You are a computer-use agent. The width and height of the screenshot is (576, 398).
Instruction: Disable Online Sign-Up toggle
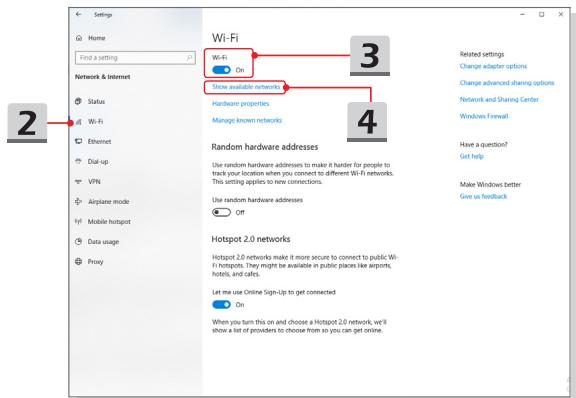click(x=222, y=305)
